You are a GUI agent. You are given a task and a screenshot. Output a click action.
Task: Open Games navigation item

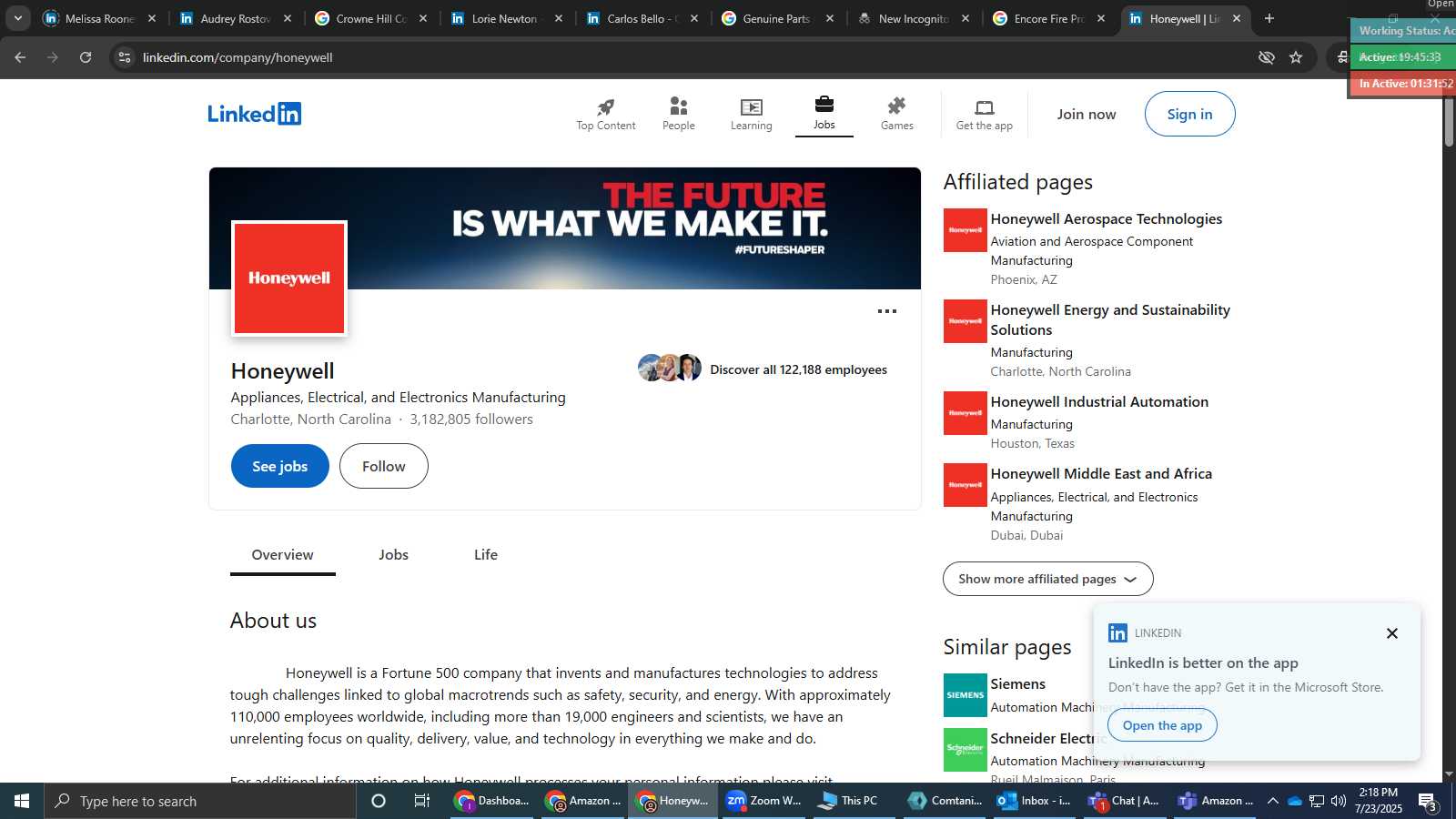point(896,115)
